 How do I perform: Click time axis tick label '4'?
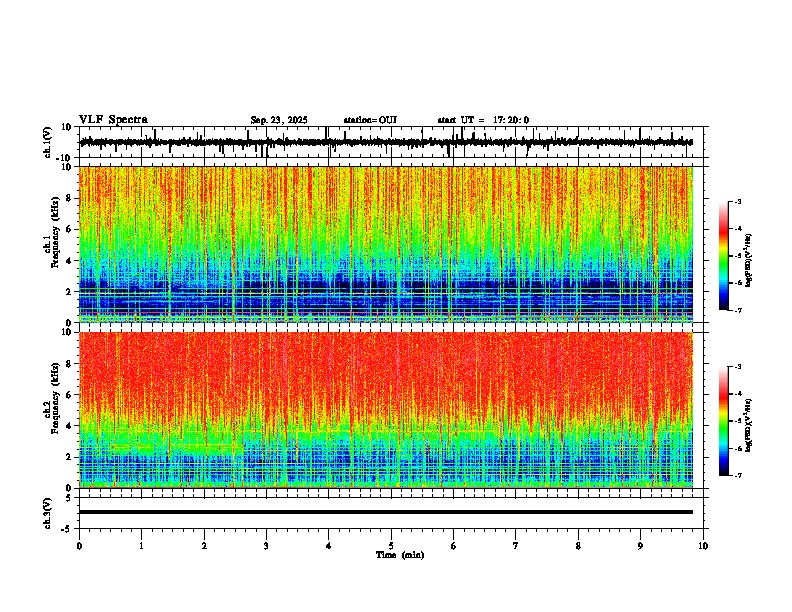click(329, 546)
